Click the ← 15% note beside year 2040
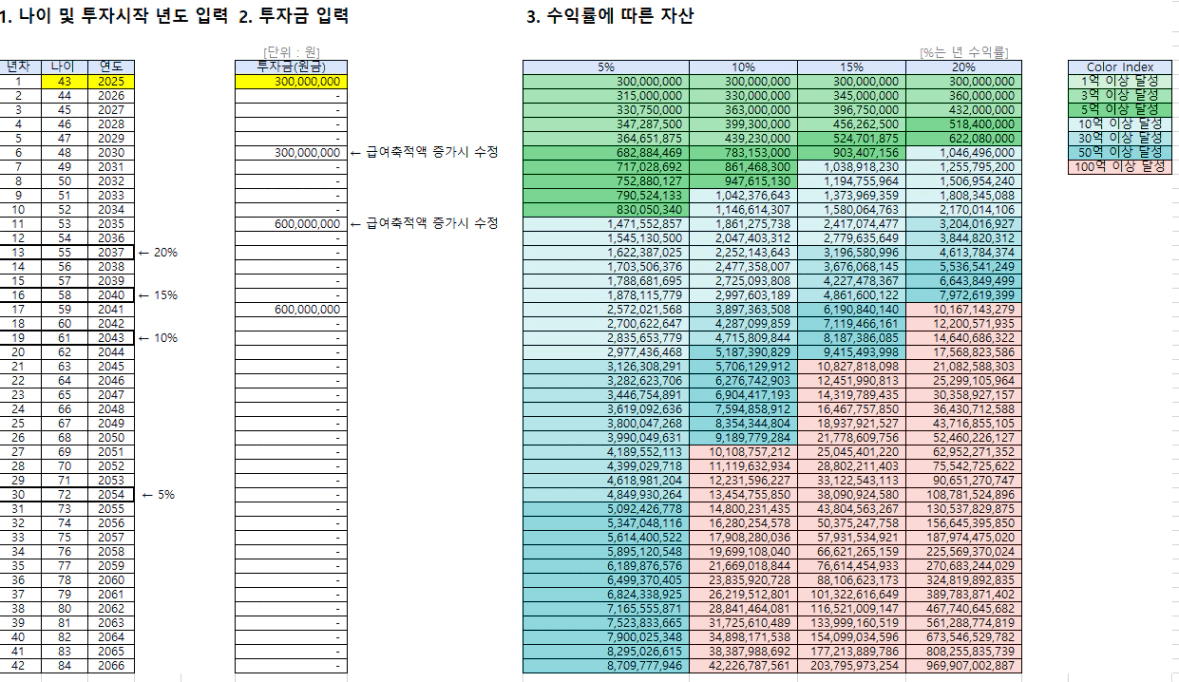The width and height of the screenshot is (1179, 682). [158, 296]
